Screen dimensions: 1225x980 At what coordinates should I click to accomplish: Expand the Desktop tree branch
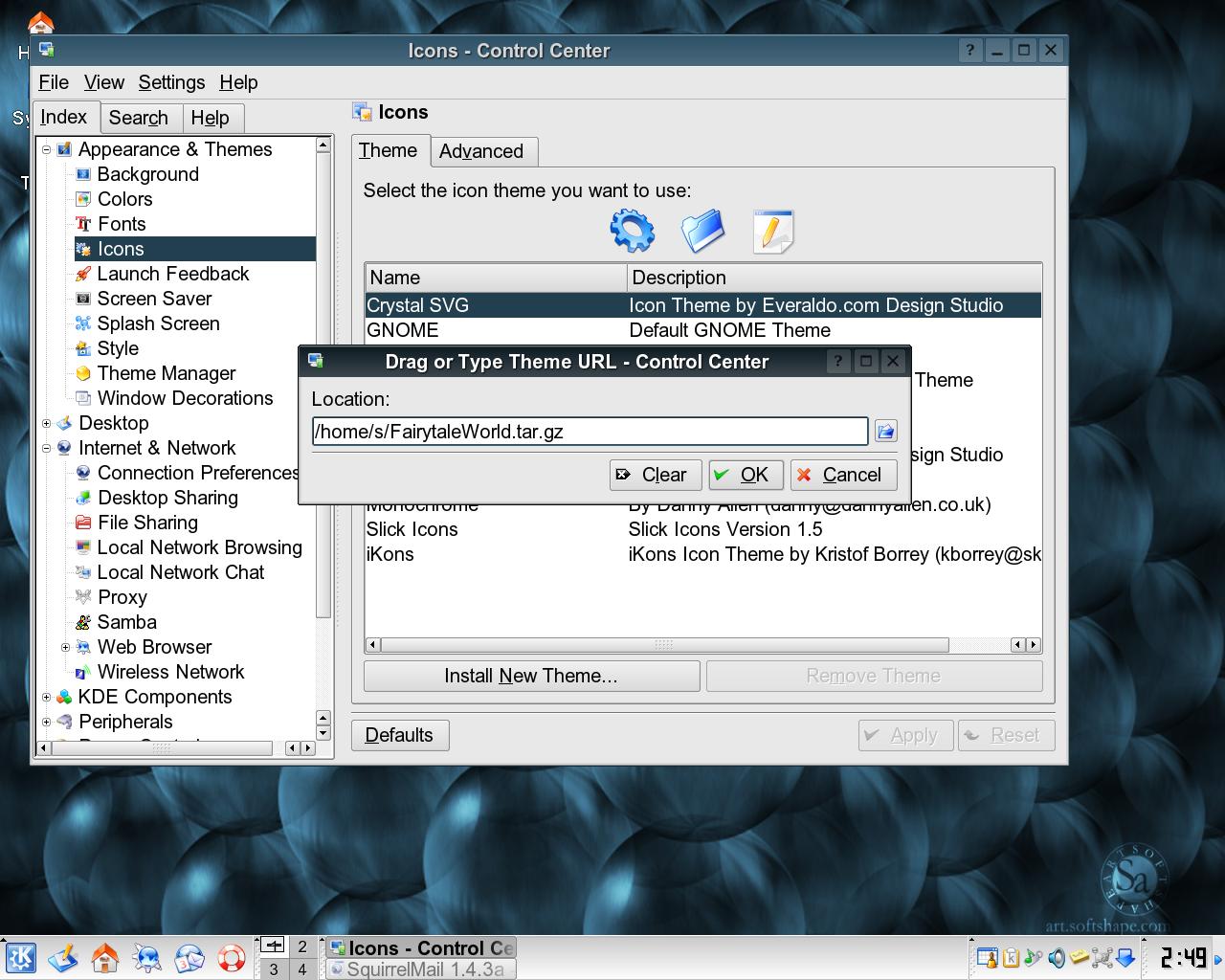[x=46, y=423]
